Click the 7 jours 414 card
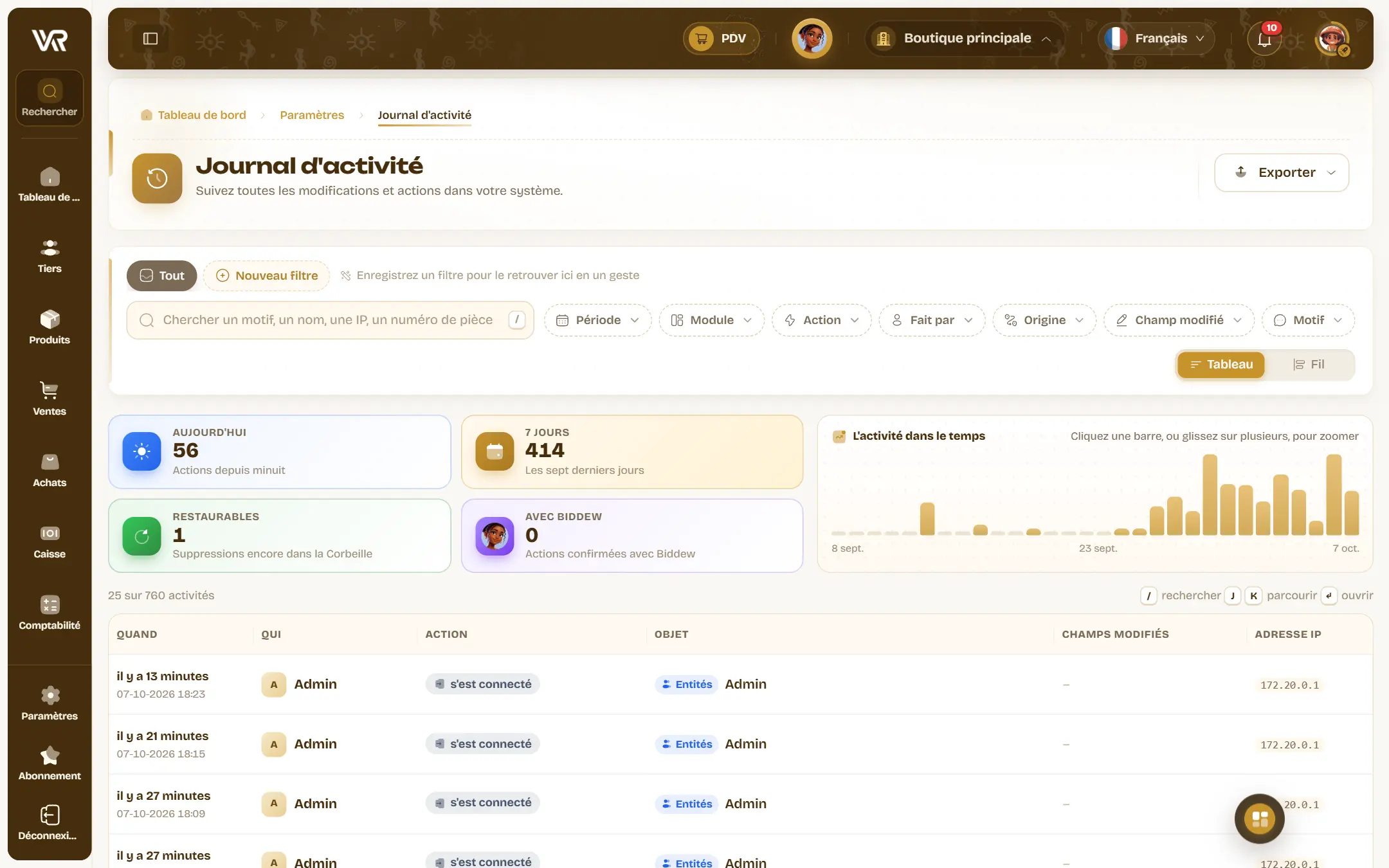The image size is (1389, 868). tap(632, 451)
